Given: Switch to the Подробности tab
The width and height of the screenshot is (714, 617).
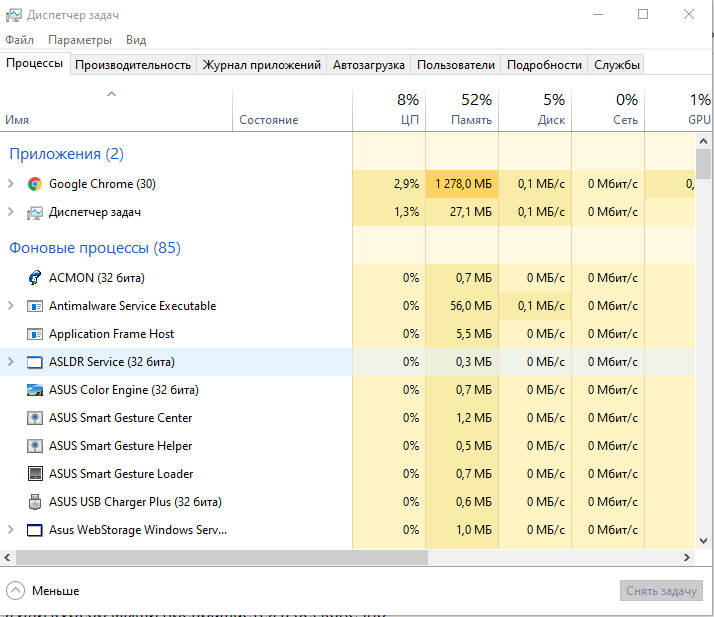Looking at the screenshot, I should point(544,65).
